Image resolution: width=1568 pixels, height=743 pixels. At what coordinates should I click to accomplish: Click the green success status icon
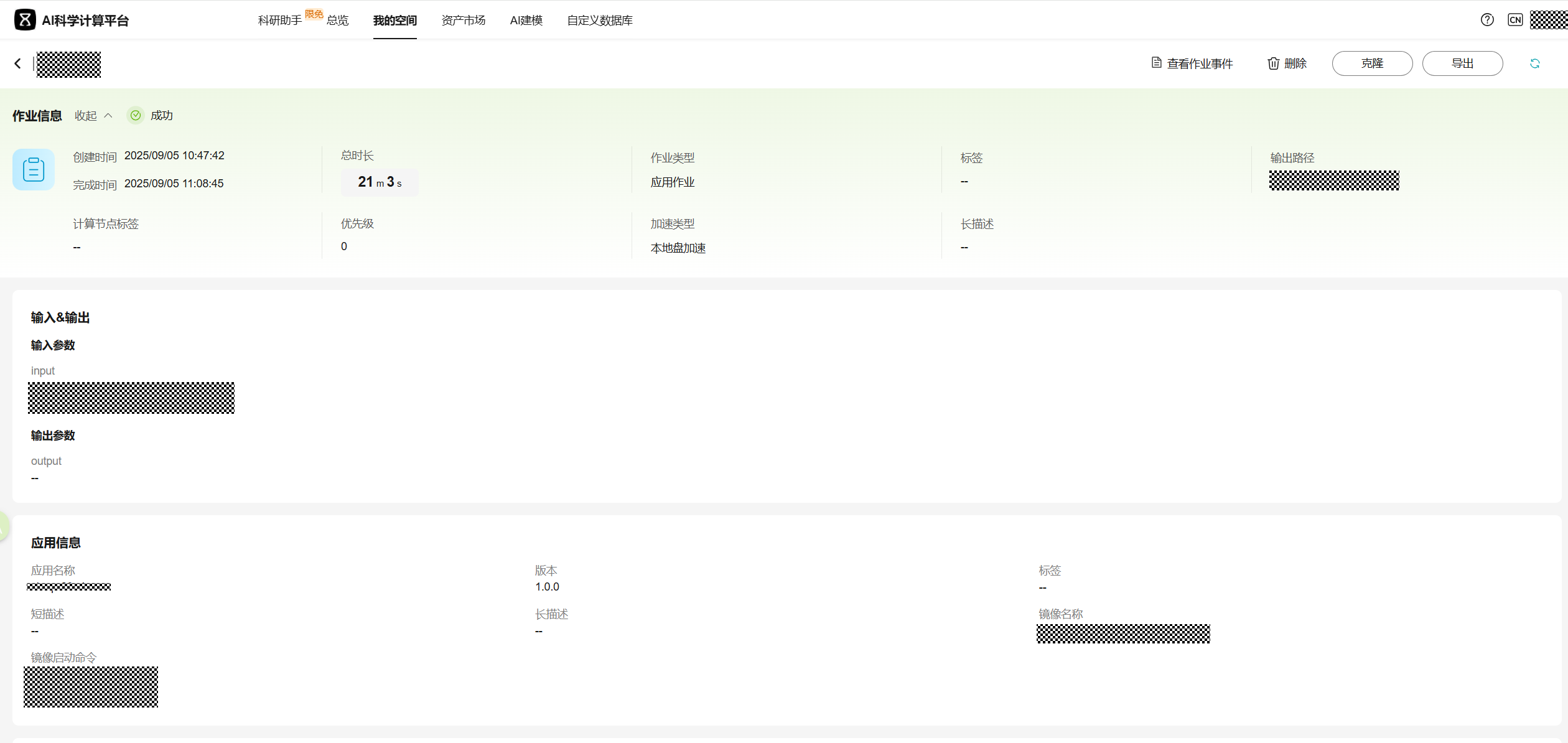[136, 116]
